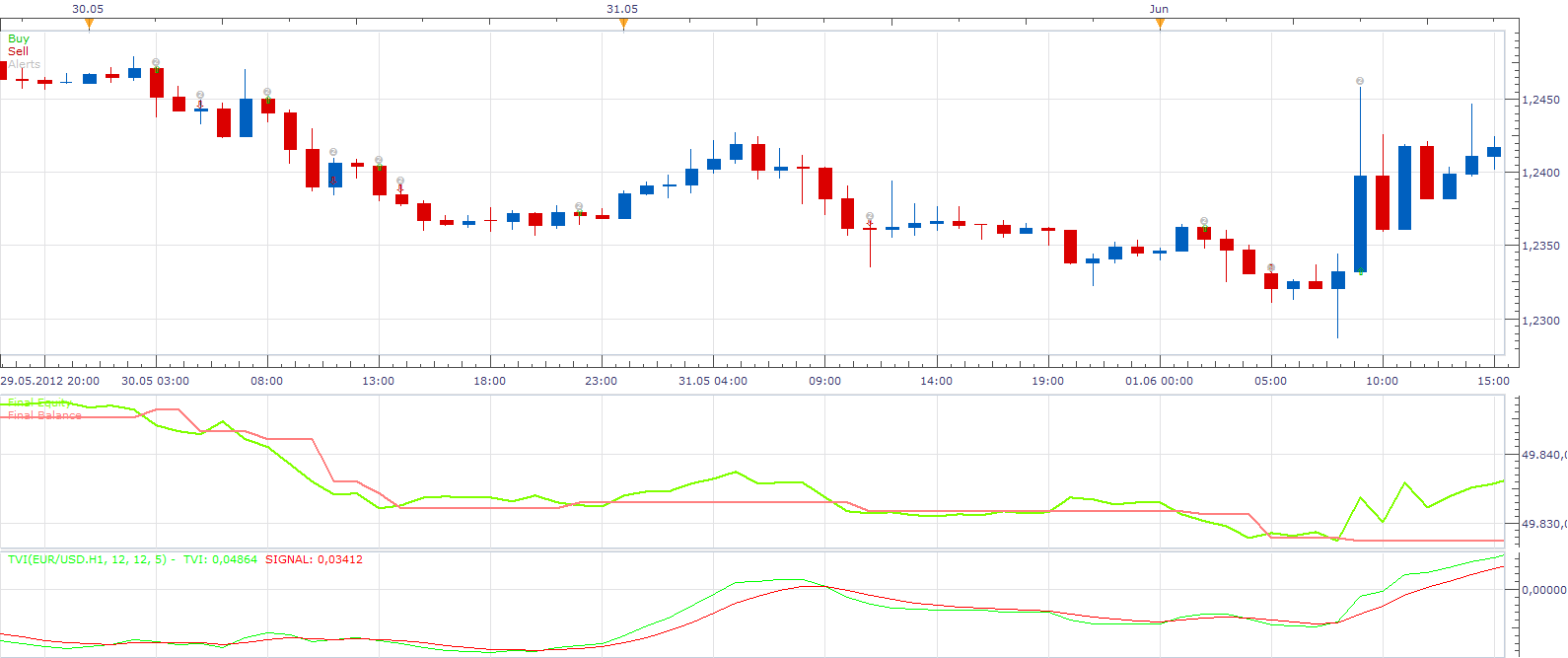
Task: Click the 15:00 time axis label
Action: 1494,381
